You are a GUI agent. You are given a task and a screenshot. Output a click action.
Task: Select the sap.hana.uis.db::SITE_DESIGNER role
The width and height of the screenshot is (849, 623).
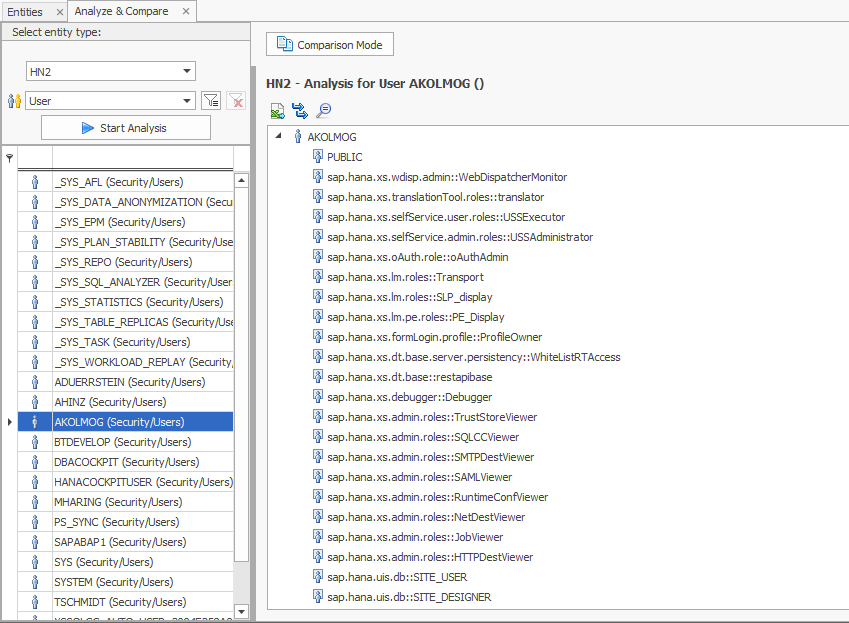click(409, 597)
